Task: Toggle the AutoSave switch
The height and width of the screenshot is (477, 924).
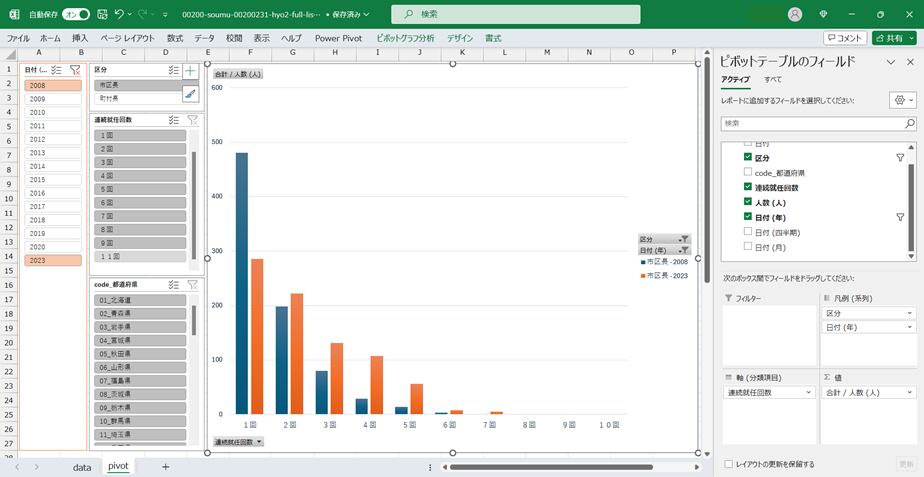Action: pyautogui.click(x=76, y=15)
